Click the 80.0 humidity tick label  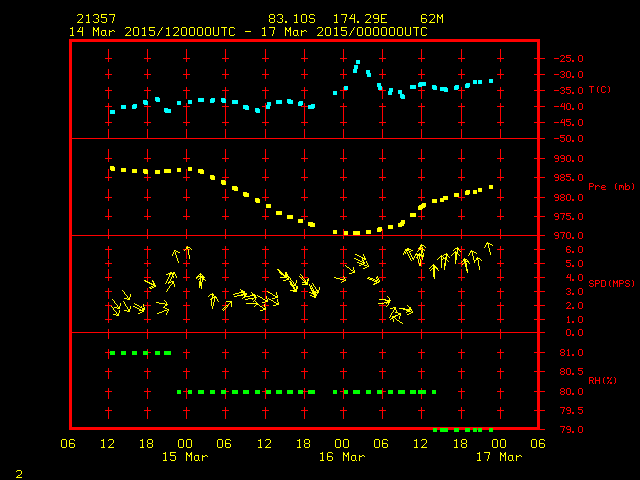[571, 392]
